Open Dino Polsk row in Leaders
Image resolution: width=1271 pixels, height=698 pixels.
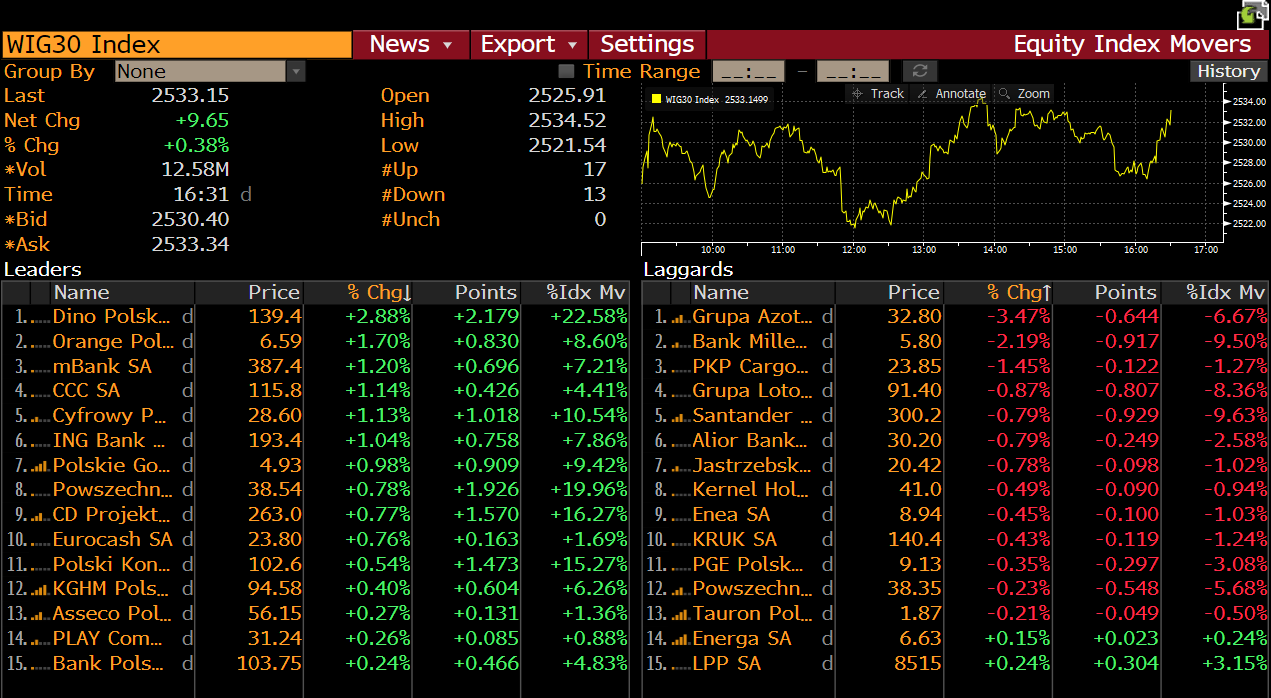coord(111,317)
